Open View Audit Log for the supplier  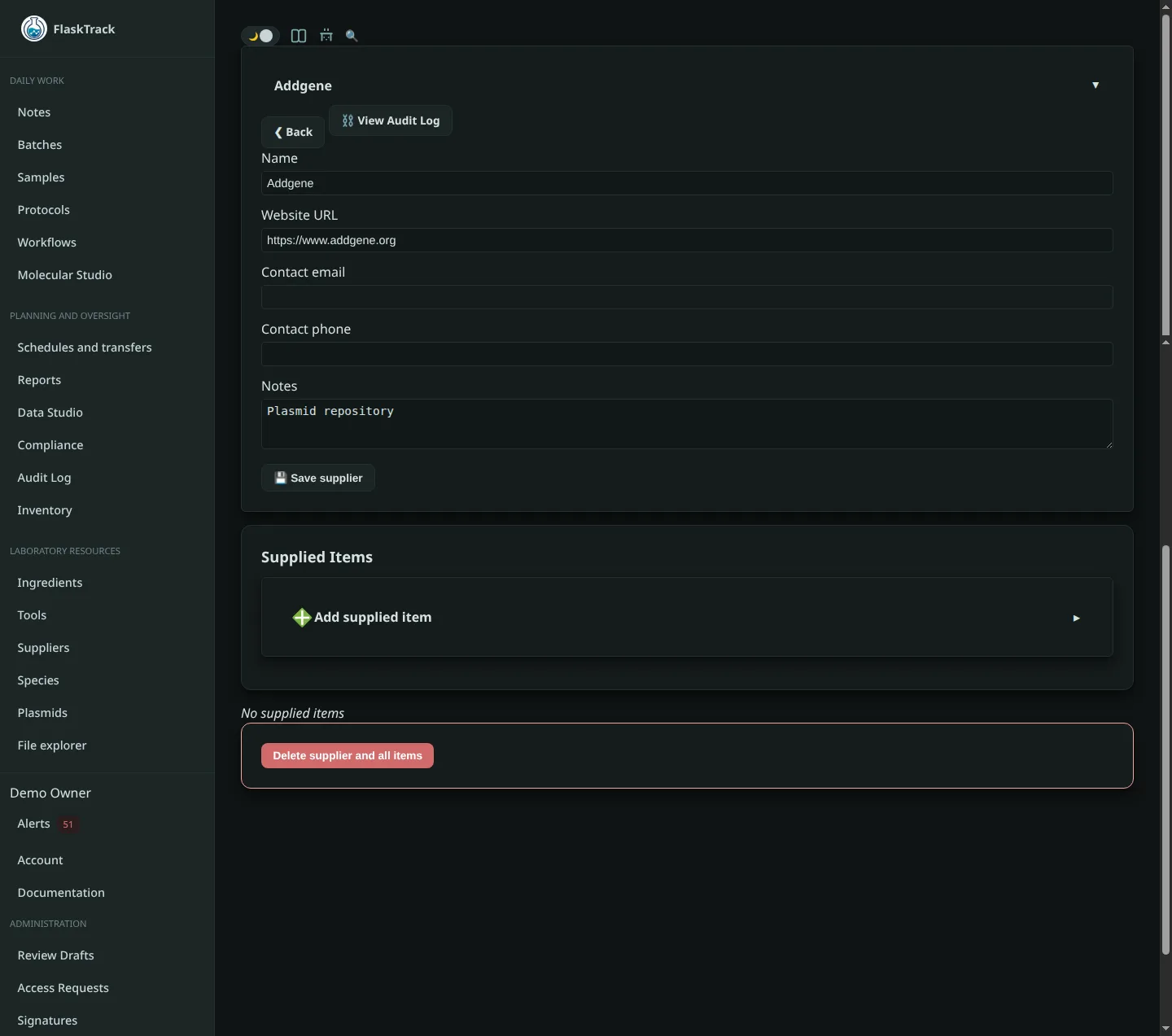pyautogui.click(x=391, y=120)
